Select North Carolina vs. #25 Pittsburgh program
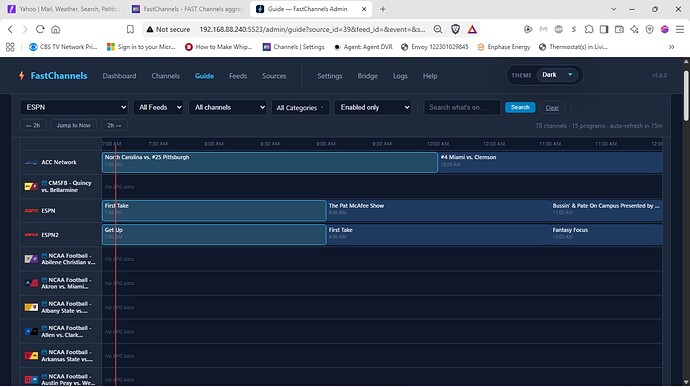 270,162
